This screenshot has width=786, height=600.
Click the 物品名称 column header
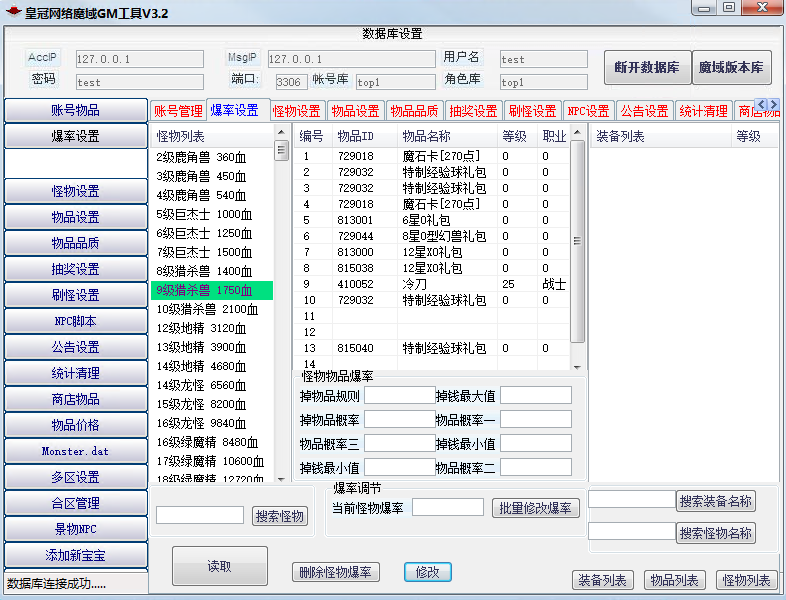tap(426, 136)
